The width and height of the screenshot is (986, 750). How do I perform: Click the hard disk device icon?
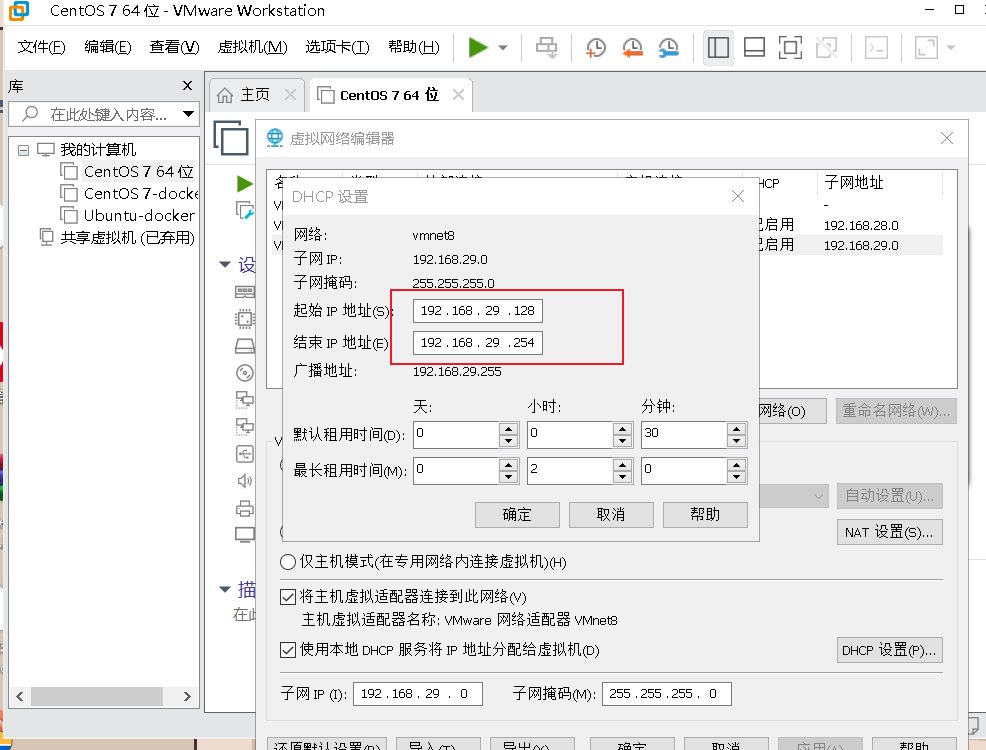click(245, 346)
